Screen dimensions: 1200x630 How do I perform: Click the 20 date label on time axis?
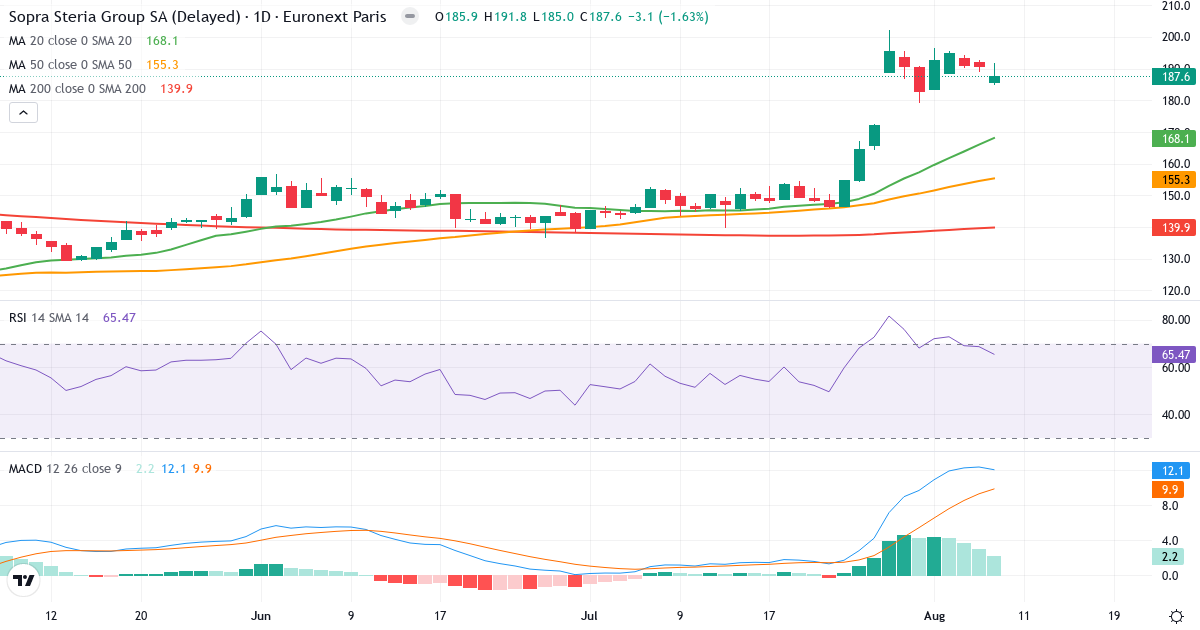(x=141, y=616)
